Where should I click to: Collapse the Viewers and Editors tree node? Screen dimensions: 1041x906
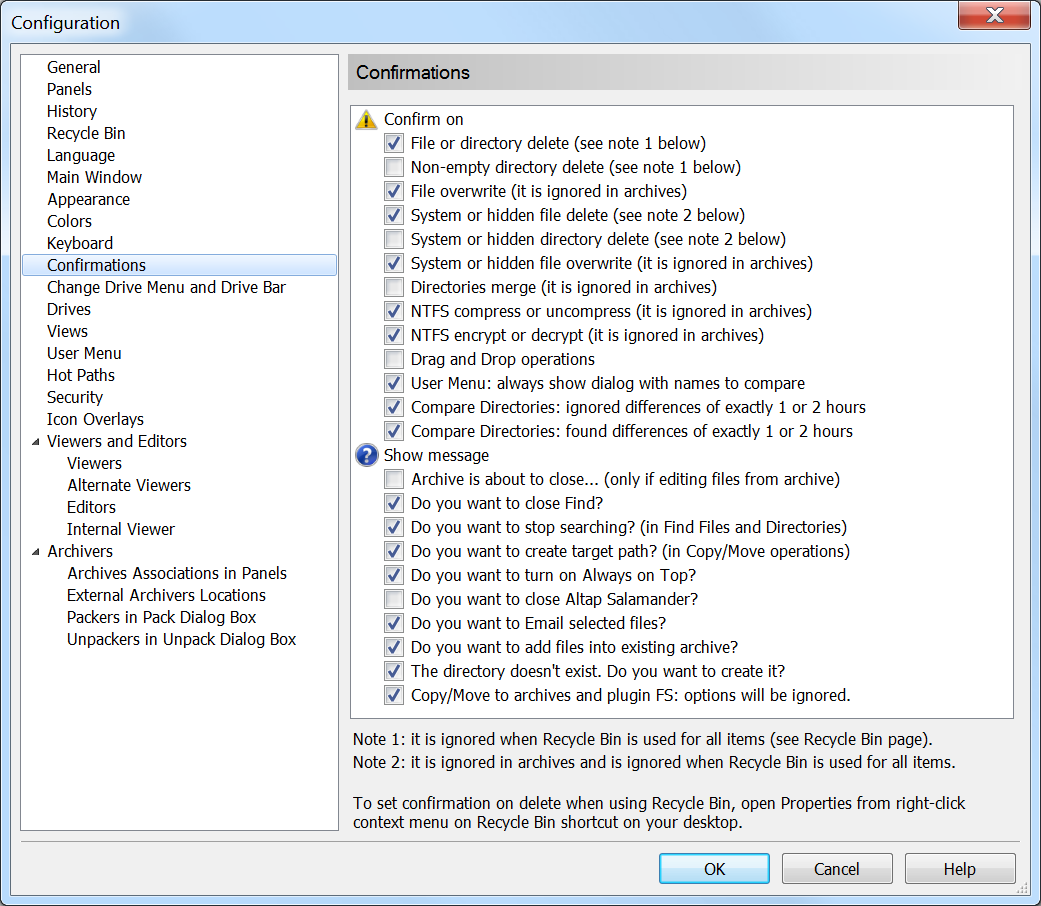click(x=34, y=442)
